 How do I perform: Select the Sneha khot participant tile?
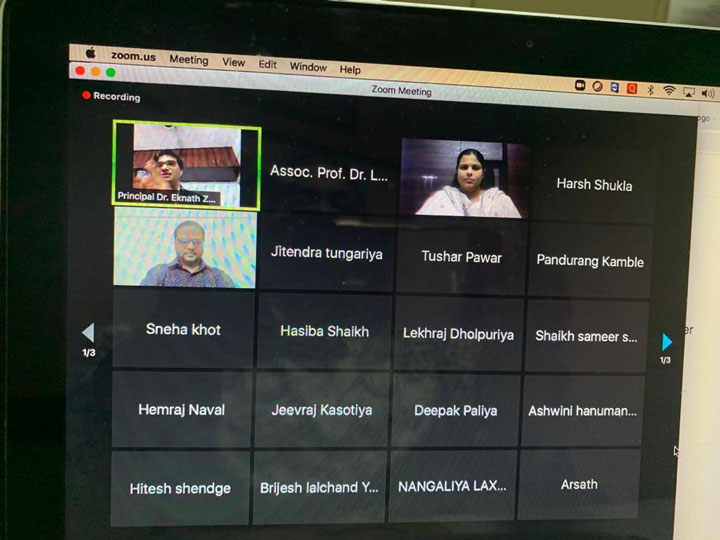[183, 329]
